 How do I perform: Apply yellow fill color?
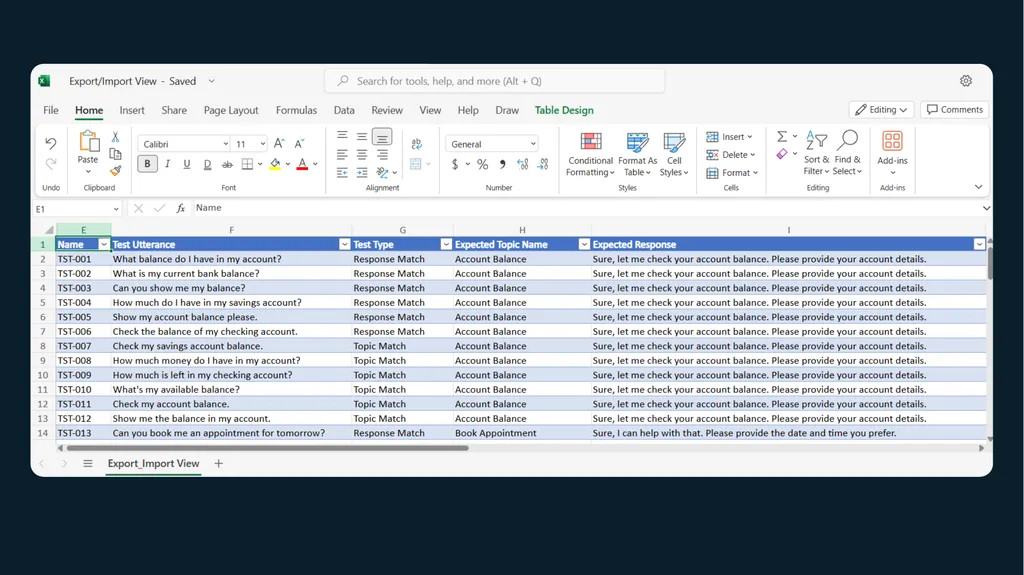[x=275, y=164]
